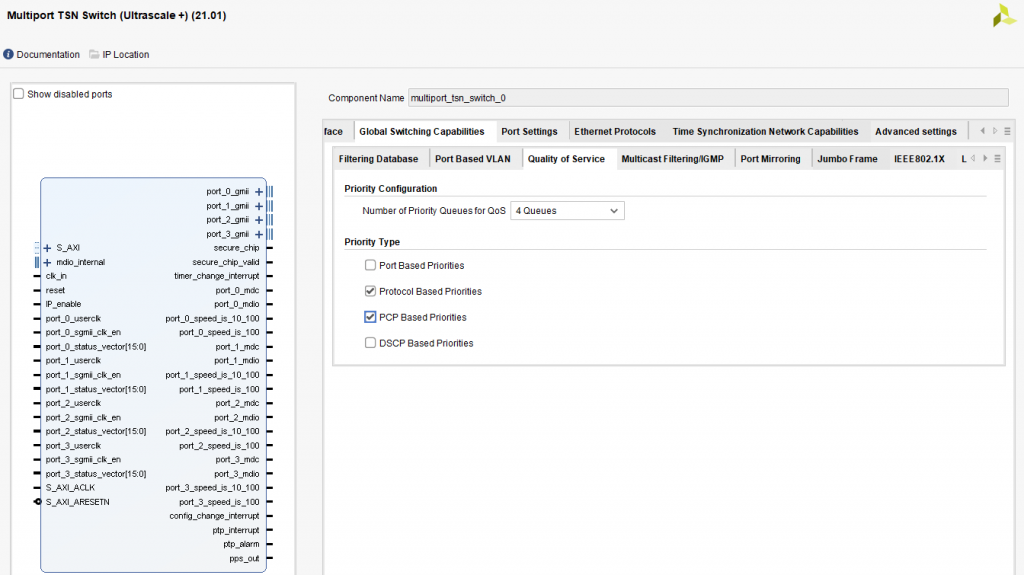Expand the port_0_gmii interface plus icon
The width and height of the screenshot is (1024, 575).
pyautogui.click(x=259, y=192)
